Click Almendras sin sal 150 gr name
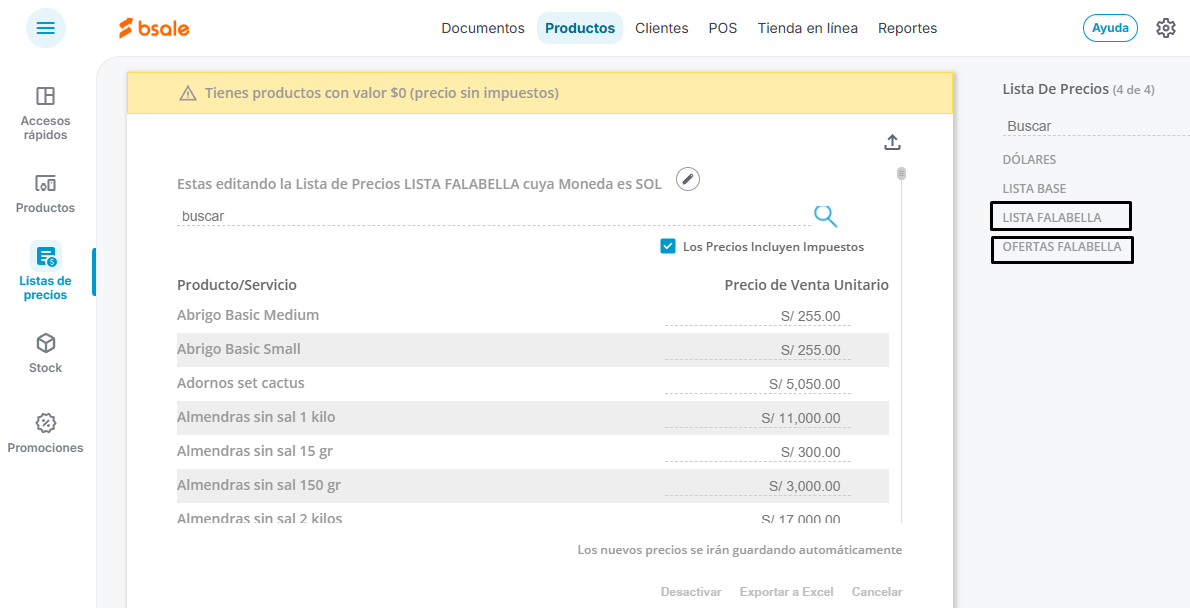 [x=258, y=485]
